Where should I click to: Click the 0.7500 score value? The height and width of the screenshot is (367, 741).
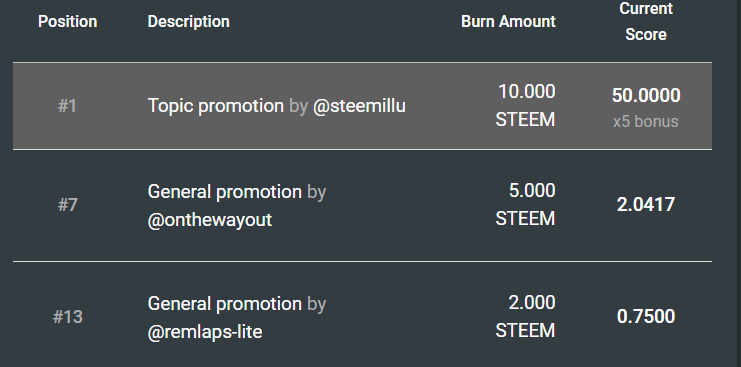click(x=646, y=317)
